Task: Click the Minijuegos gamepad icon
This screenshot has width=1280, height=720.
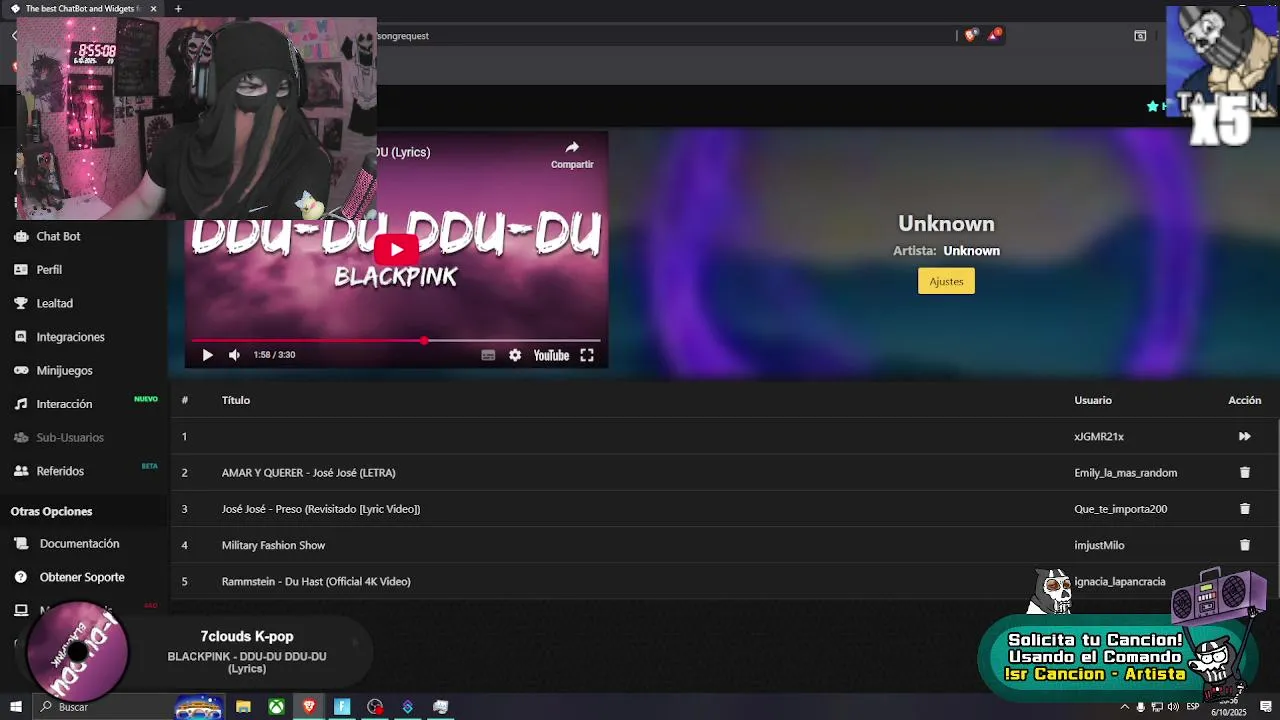Action: pos(20,370)
